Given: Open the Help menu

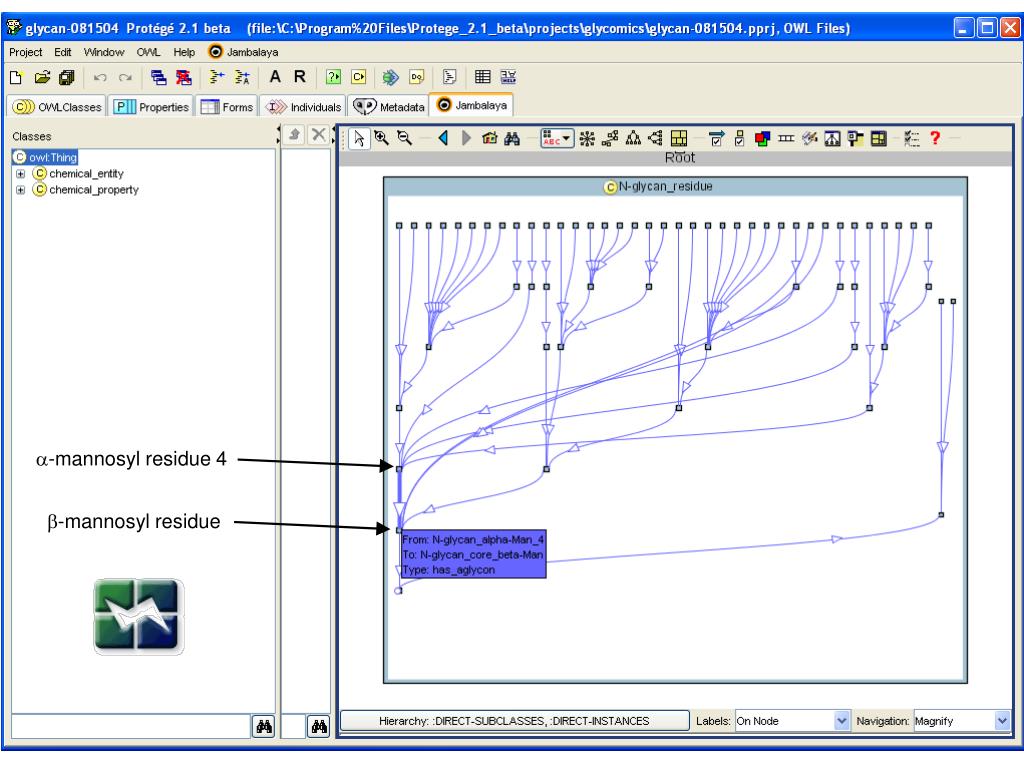Looking at the screenshot, I should tap(184, 52).
